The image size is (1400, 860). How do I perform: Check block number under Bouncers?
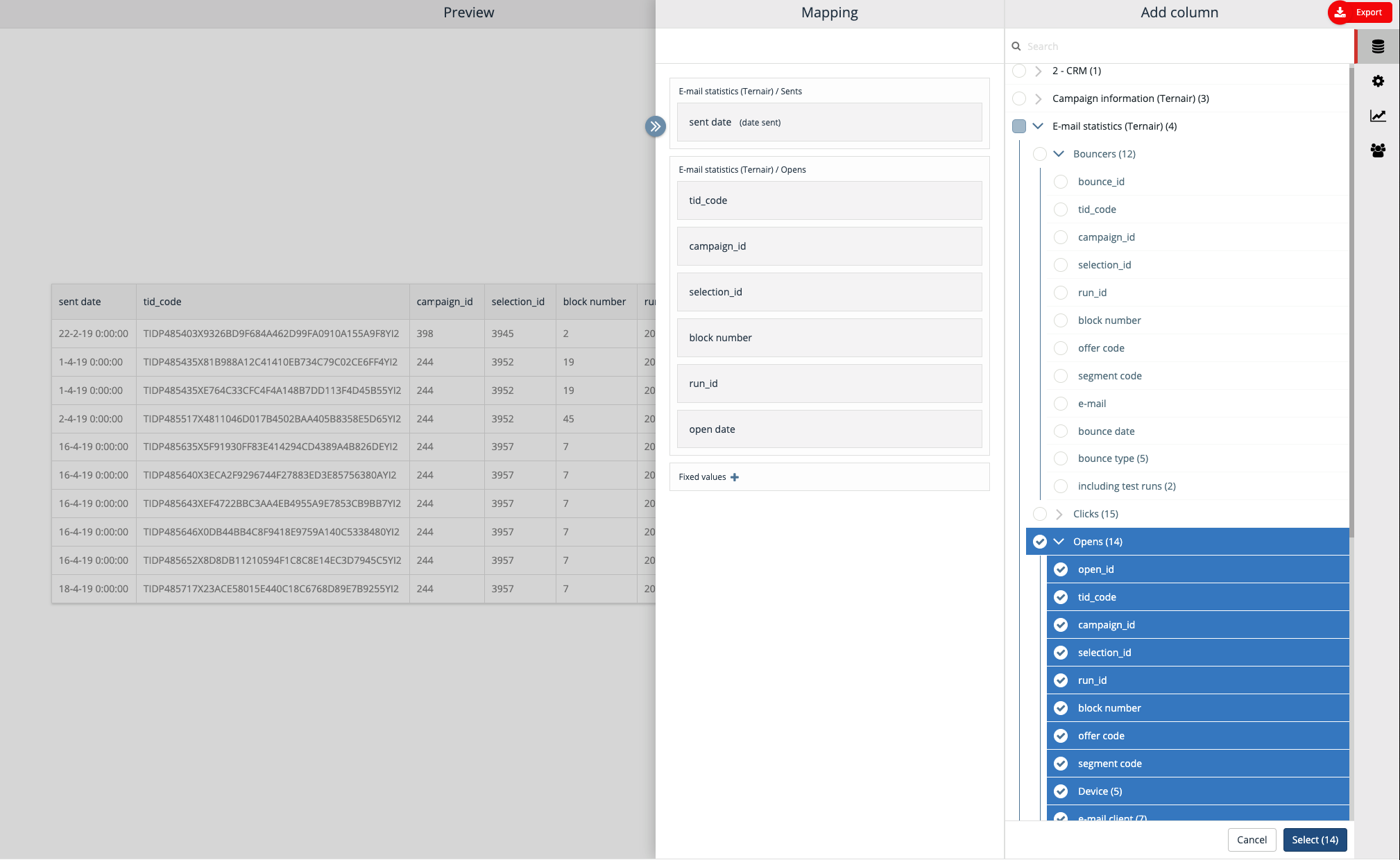click(1061, 320)
